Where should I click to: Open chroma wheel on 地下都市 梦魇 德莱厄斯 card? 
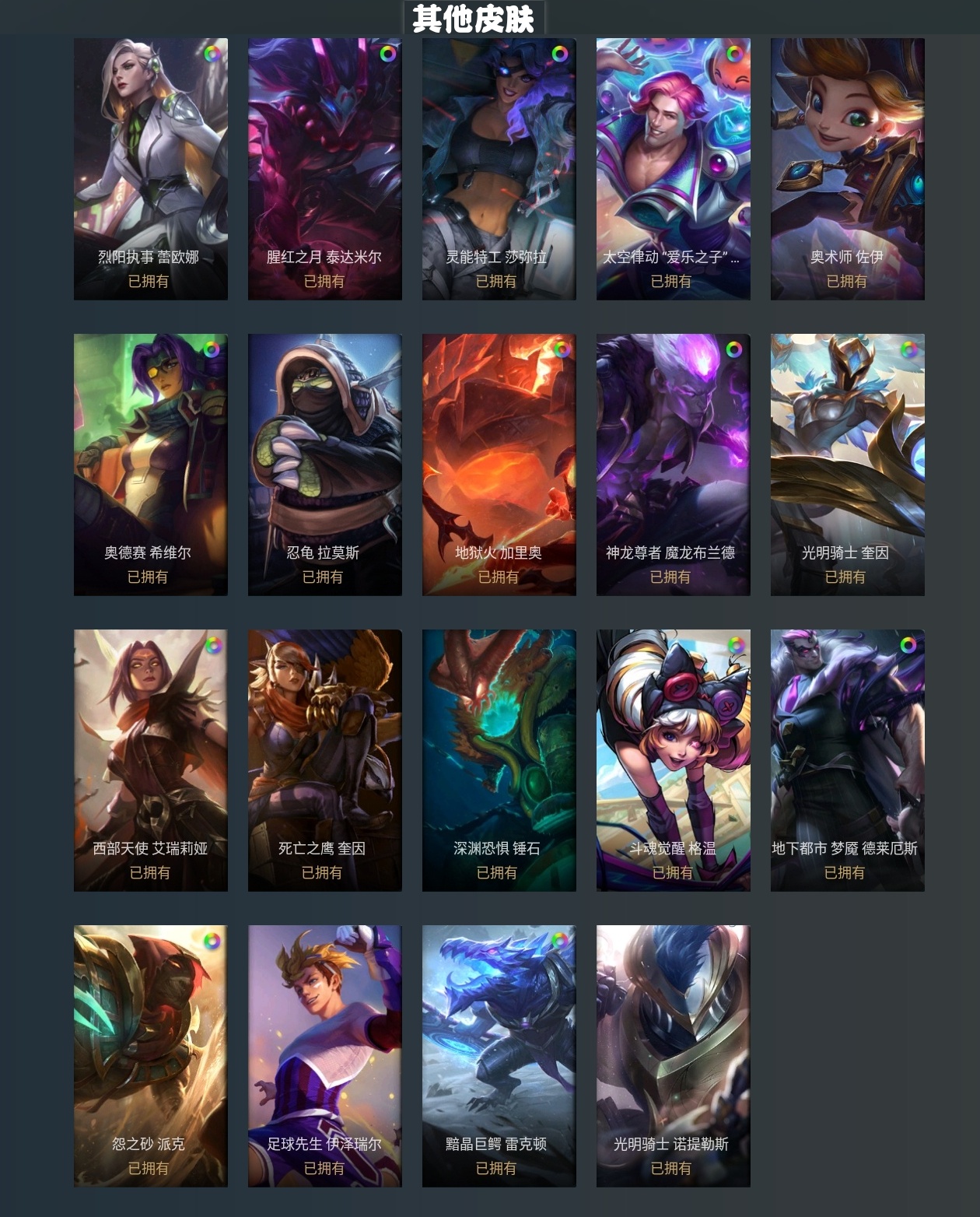click(x=908, y=645)
